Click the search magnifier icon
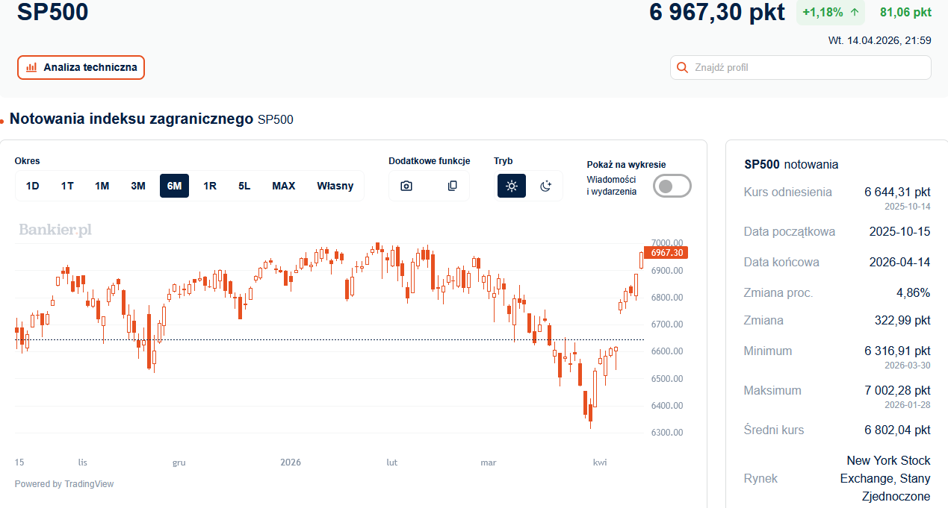Image resolution: width=948 pixels, height=508 pixels. (682, 68)
